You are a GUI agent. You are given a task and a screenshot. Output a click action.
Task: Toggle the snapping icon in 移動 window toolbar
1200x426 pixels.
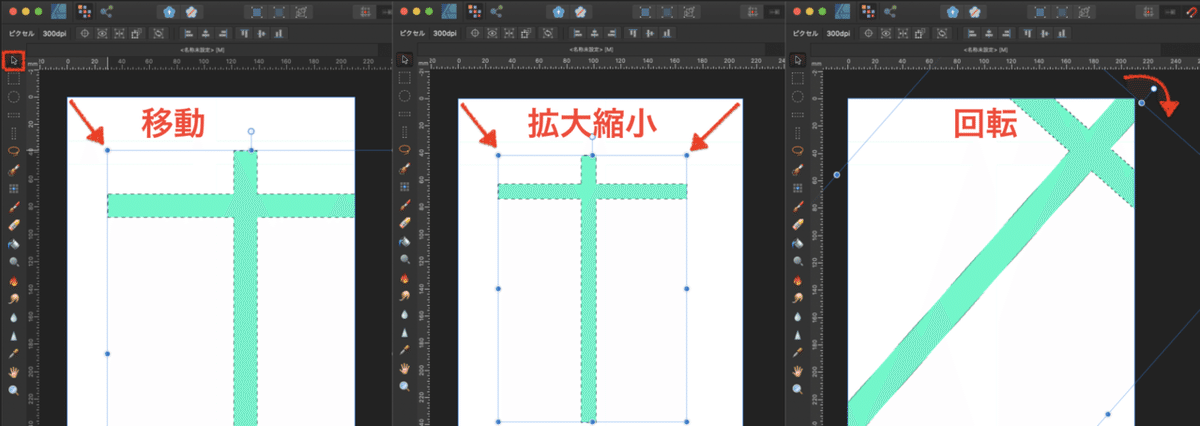click(365, 12)
